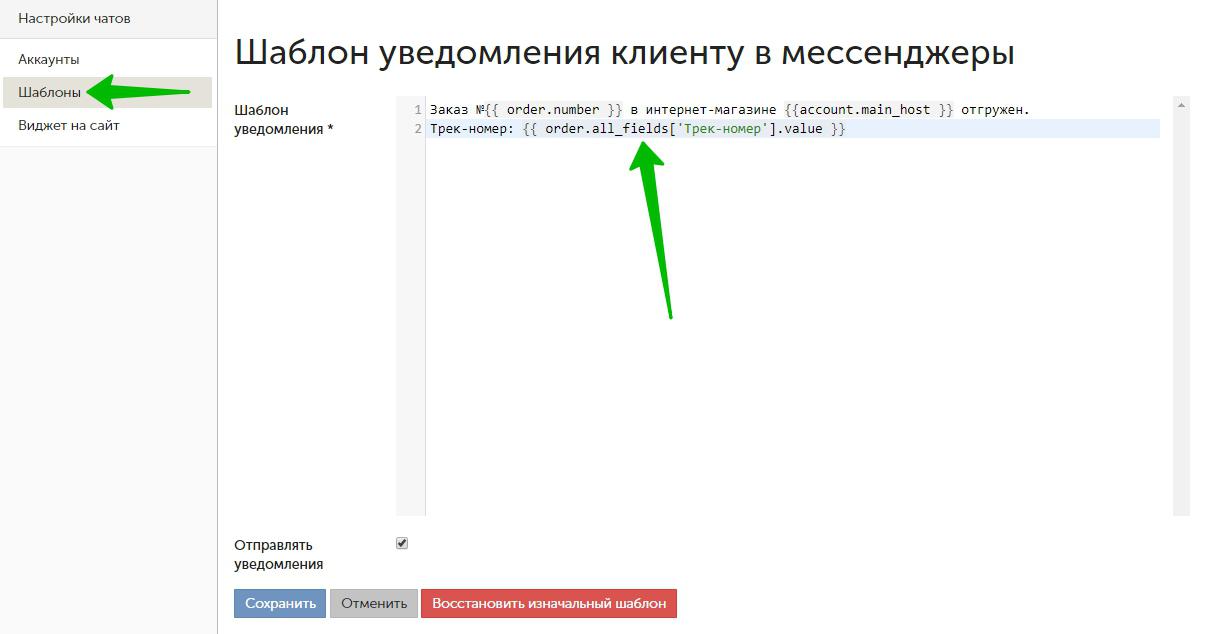Click line 2 with Трек-номер code

click(x=637, y=129)
